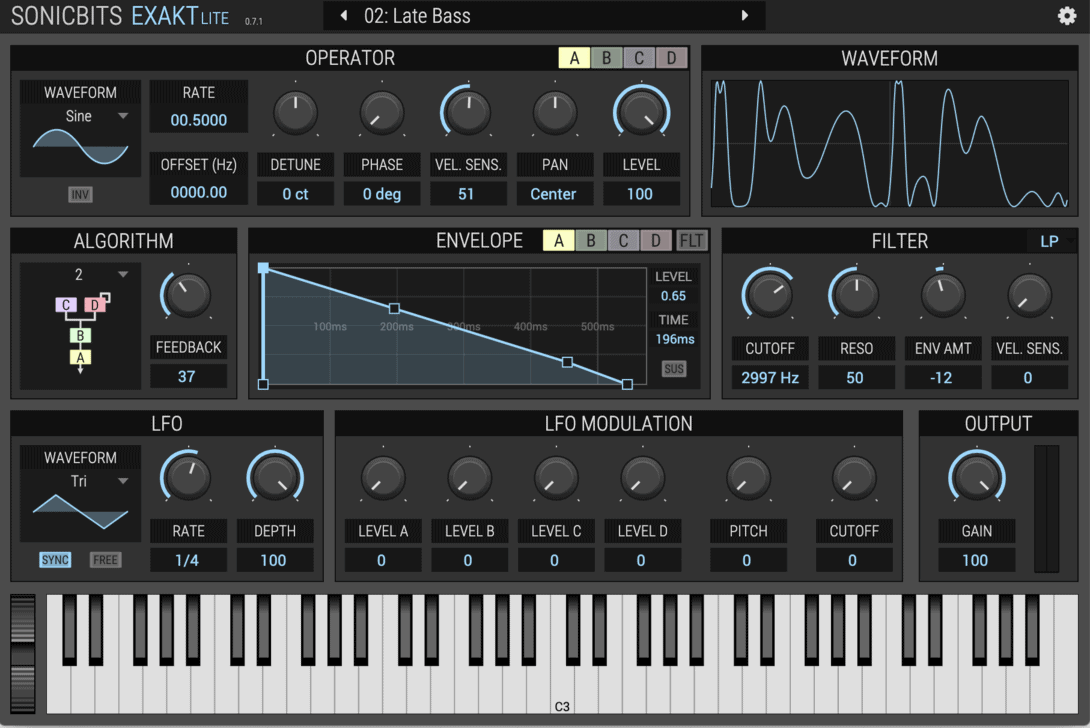1090x728 pixels.
Task: Click the pitch wheel beside the keyboard
Action: [23, 653]
